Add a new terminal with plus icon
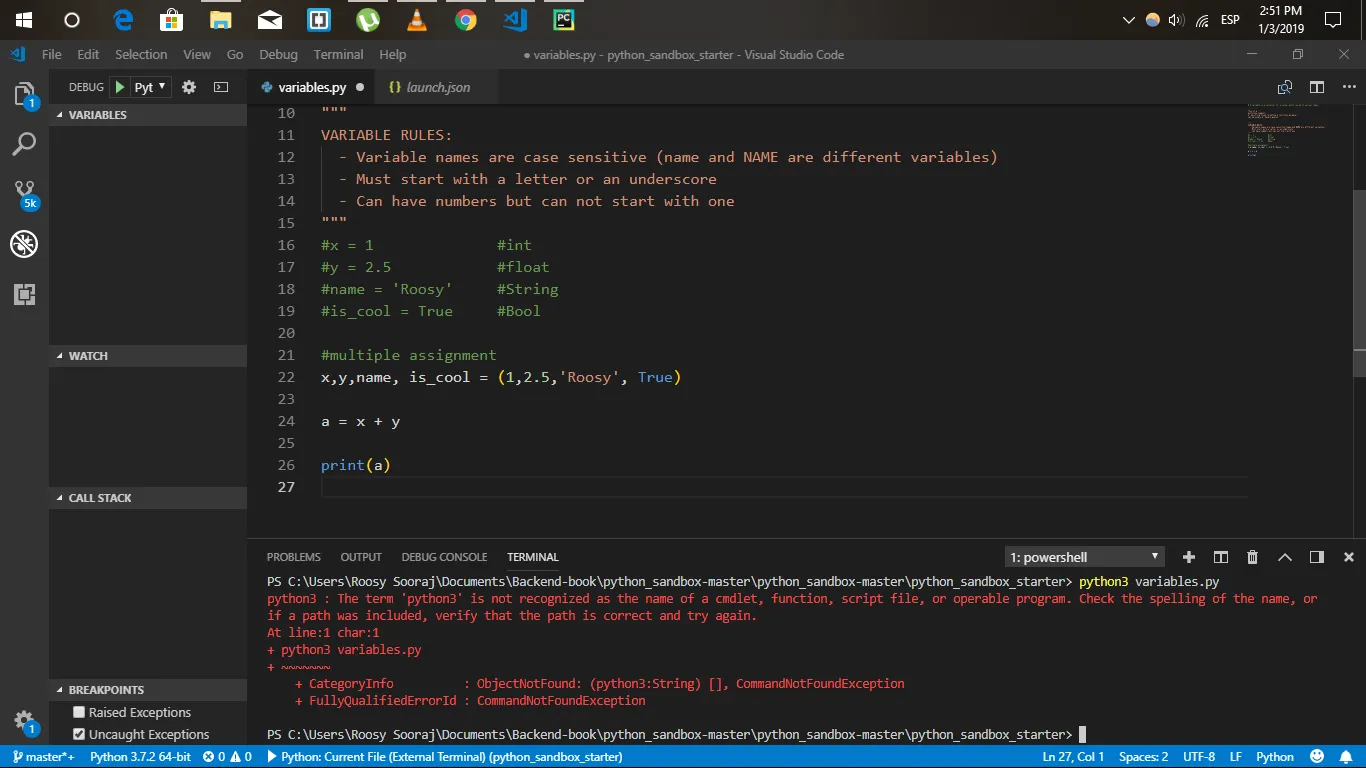Viewport: 1366px width, 768px height. click(x=1188, y=557)
